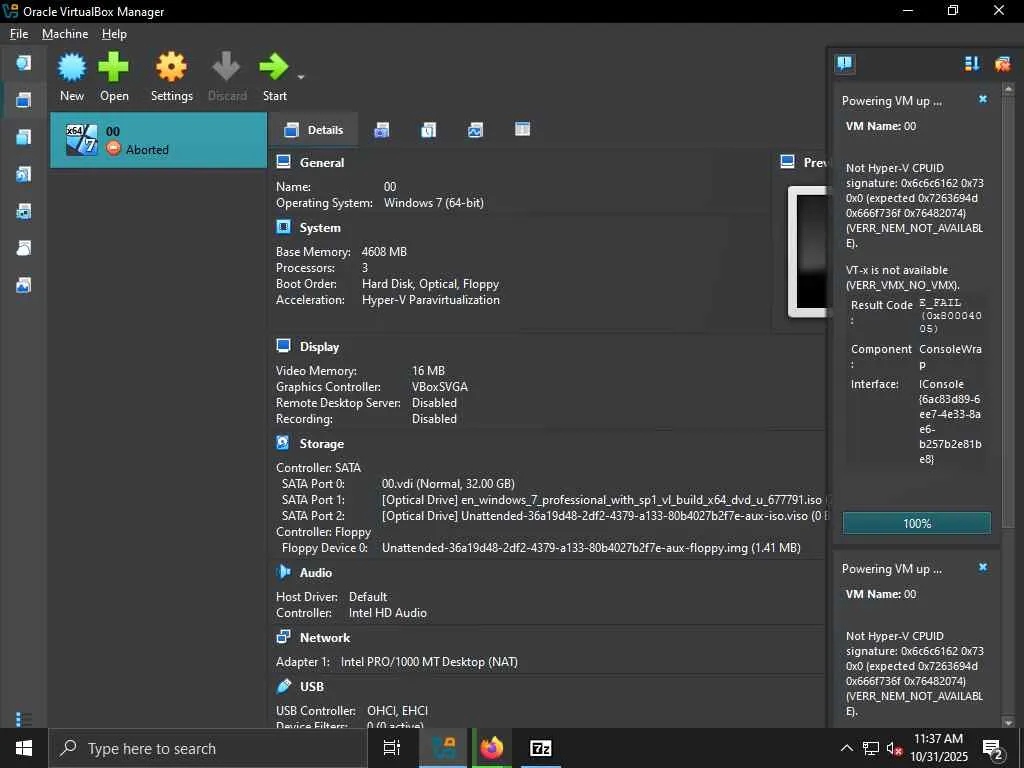Click the 100% progress bar
The image size is (1024, 768).
(916, 523)
